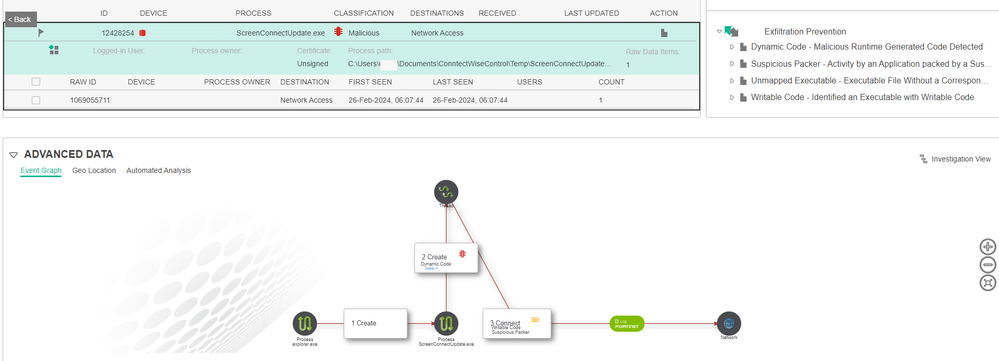The height and width of the screenshot is (361, 999).
Task: Sort by the LAST UPDATED column header
Action: pyautogui.click(x=591, y=13)
